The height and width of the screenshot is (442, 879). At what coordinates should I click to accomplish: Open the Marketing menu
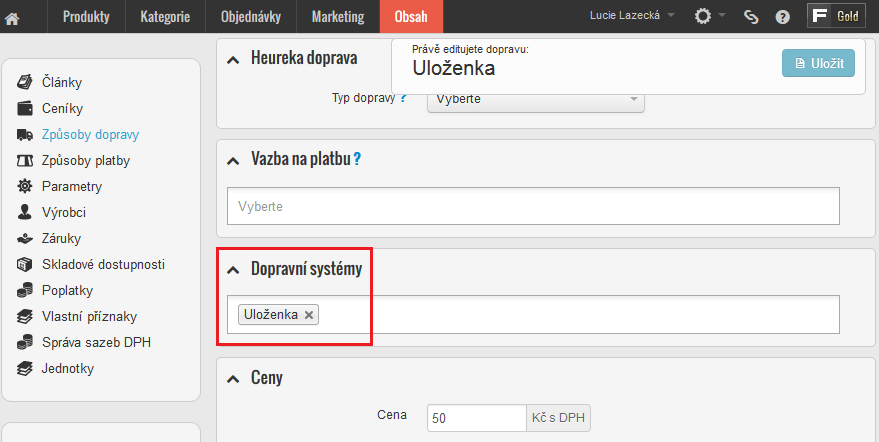coord(337,17)
